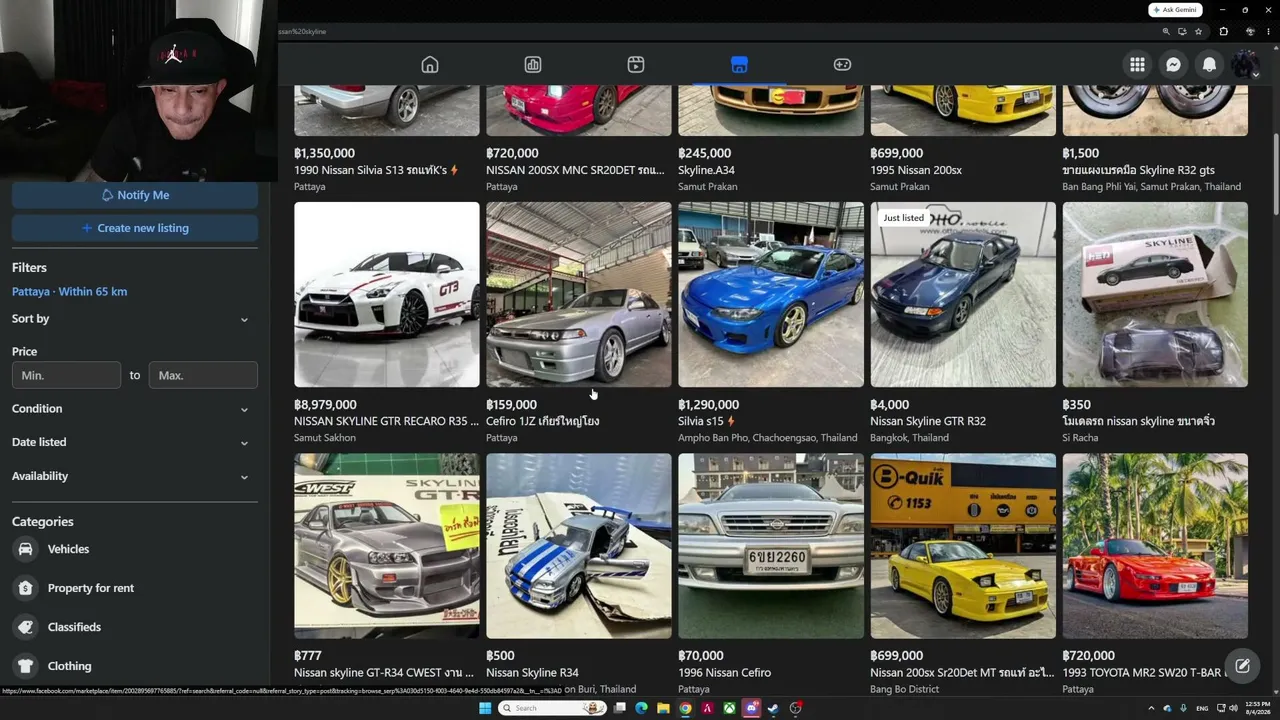This screenshot has width=1280, height=720.
Task: Change the Pattaya Within 65 km location filter
Action: point(69,291)
